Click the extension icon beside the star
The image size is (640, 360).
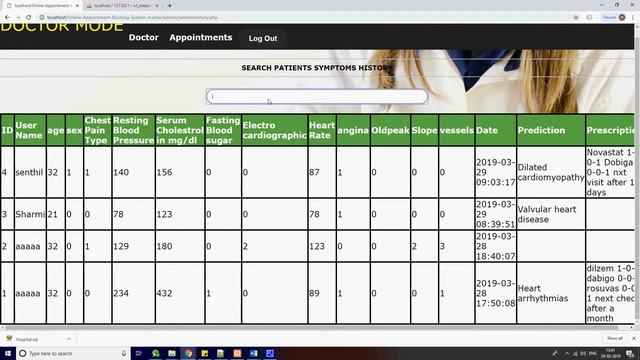click(x=589, y=18)
